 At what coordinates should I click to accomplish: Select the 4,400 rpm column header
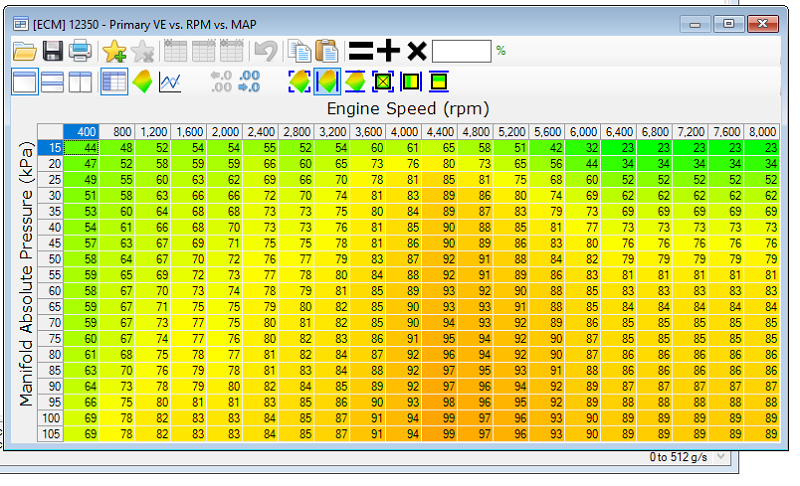440,132
